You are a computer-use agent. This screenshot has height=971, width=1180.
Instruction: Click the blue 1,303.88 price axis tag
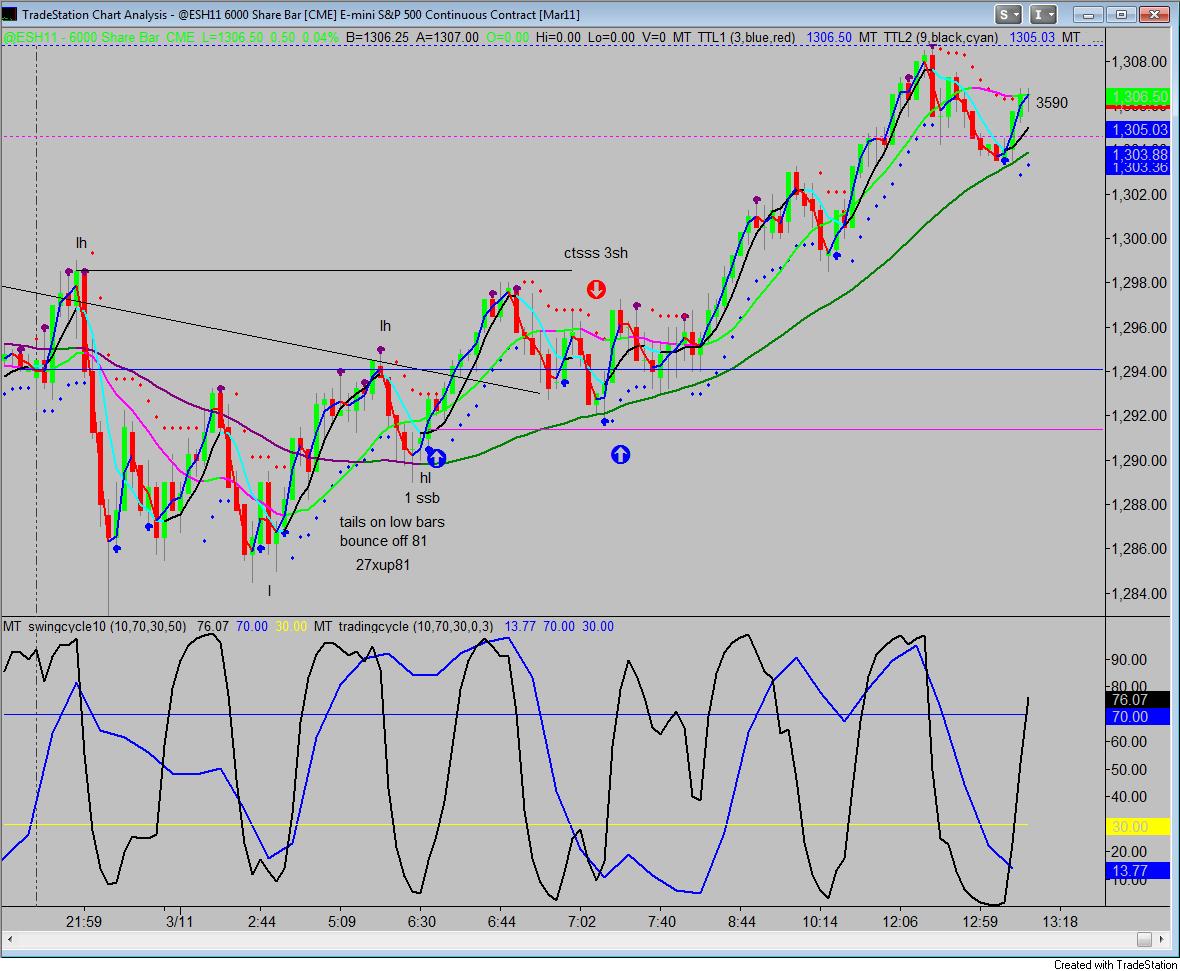coord(1137,154)
